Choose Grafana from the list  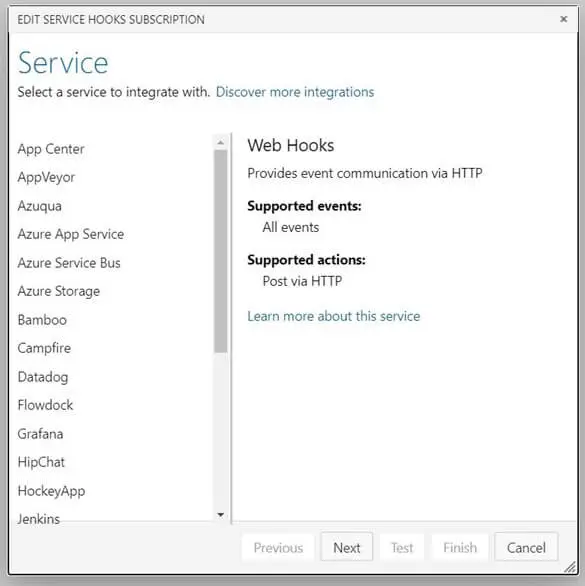[x=40, y=434]
